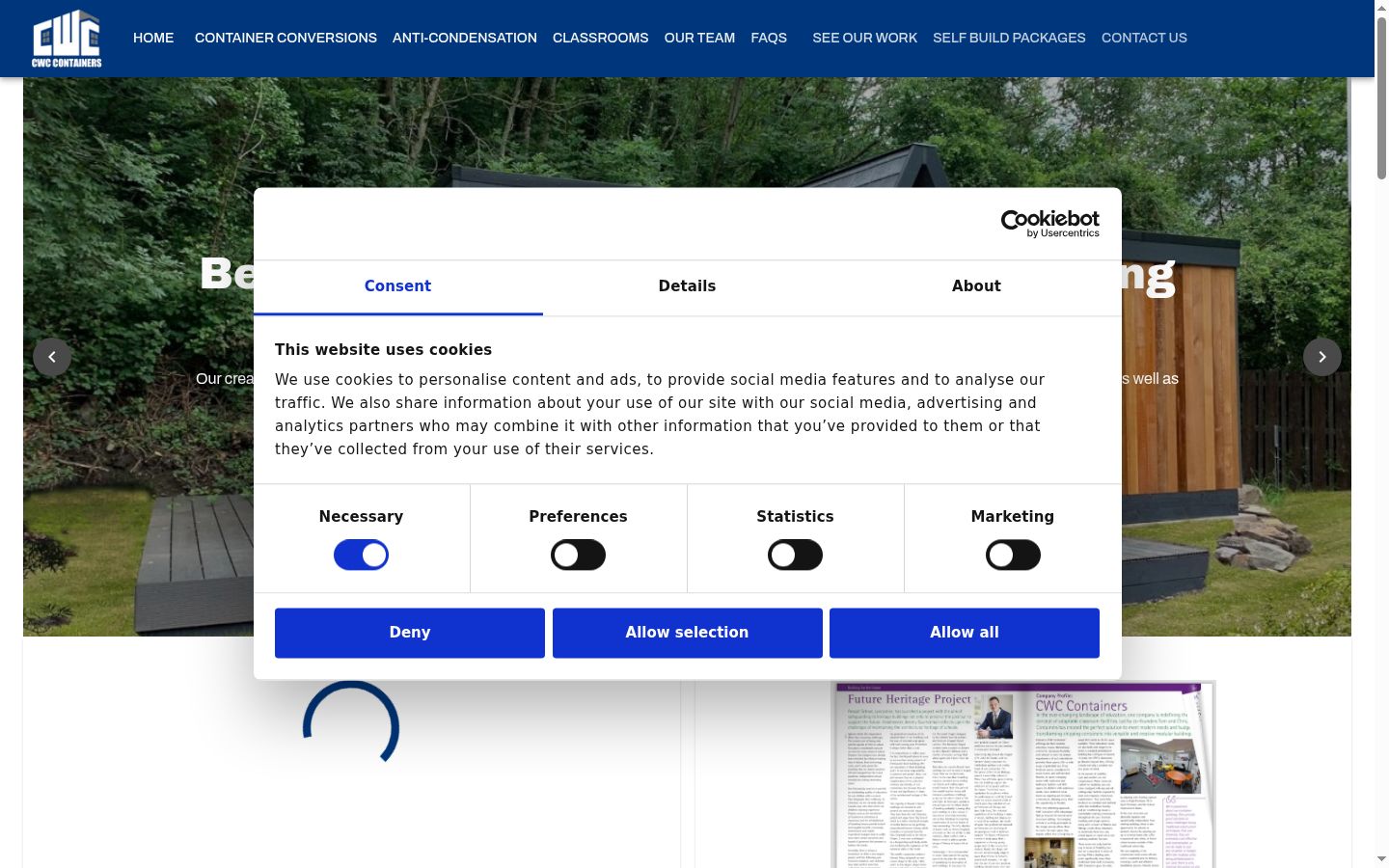
Task: Open the Future Heritage Project magazine thumbnail
Action: click(1024, 774)
